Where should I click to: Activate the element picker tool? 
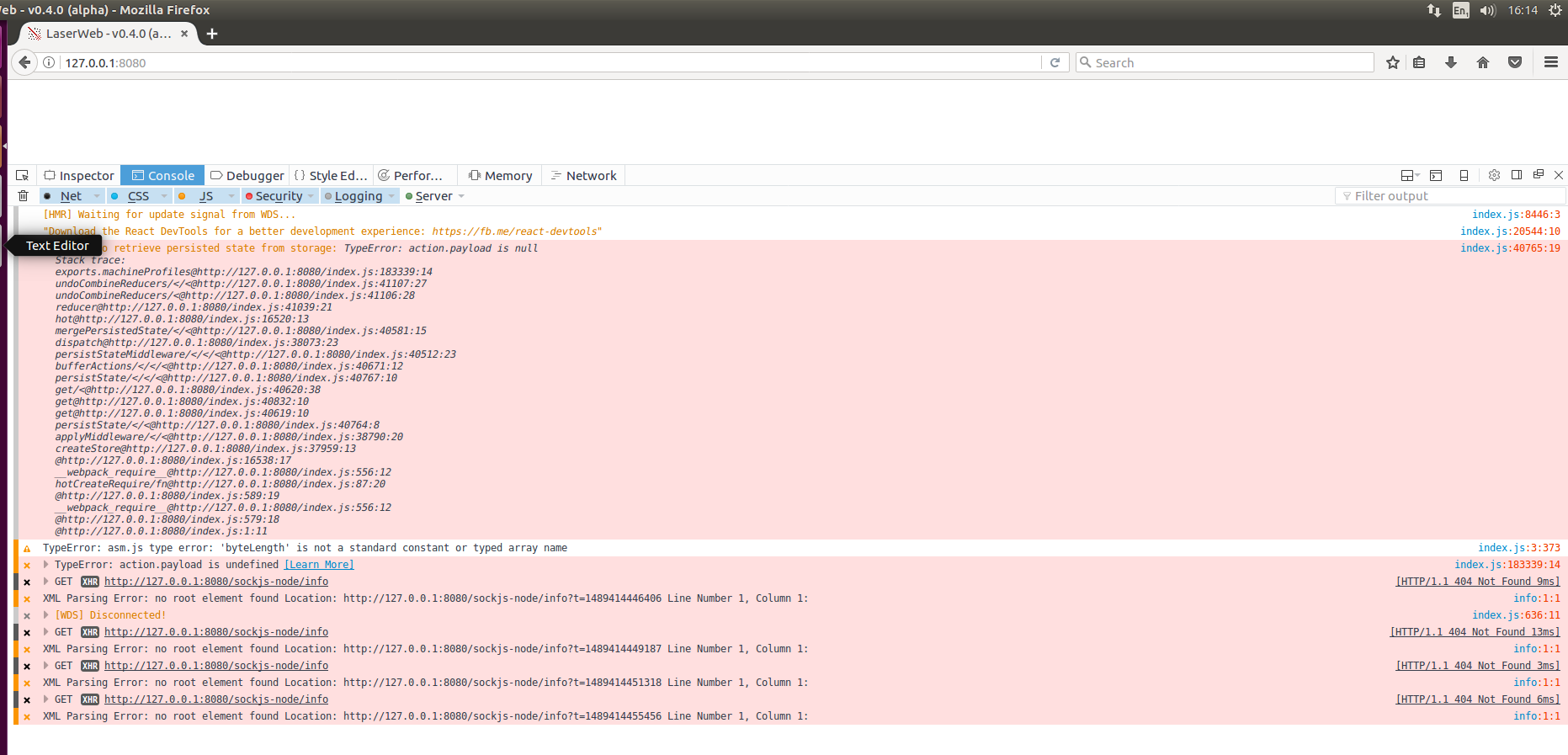point(23,175)
